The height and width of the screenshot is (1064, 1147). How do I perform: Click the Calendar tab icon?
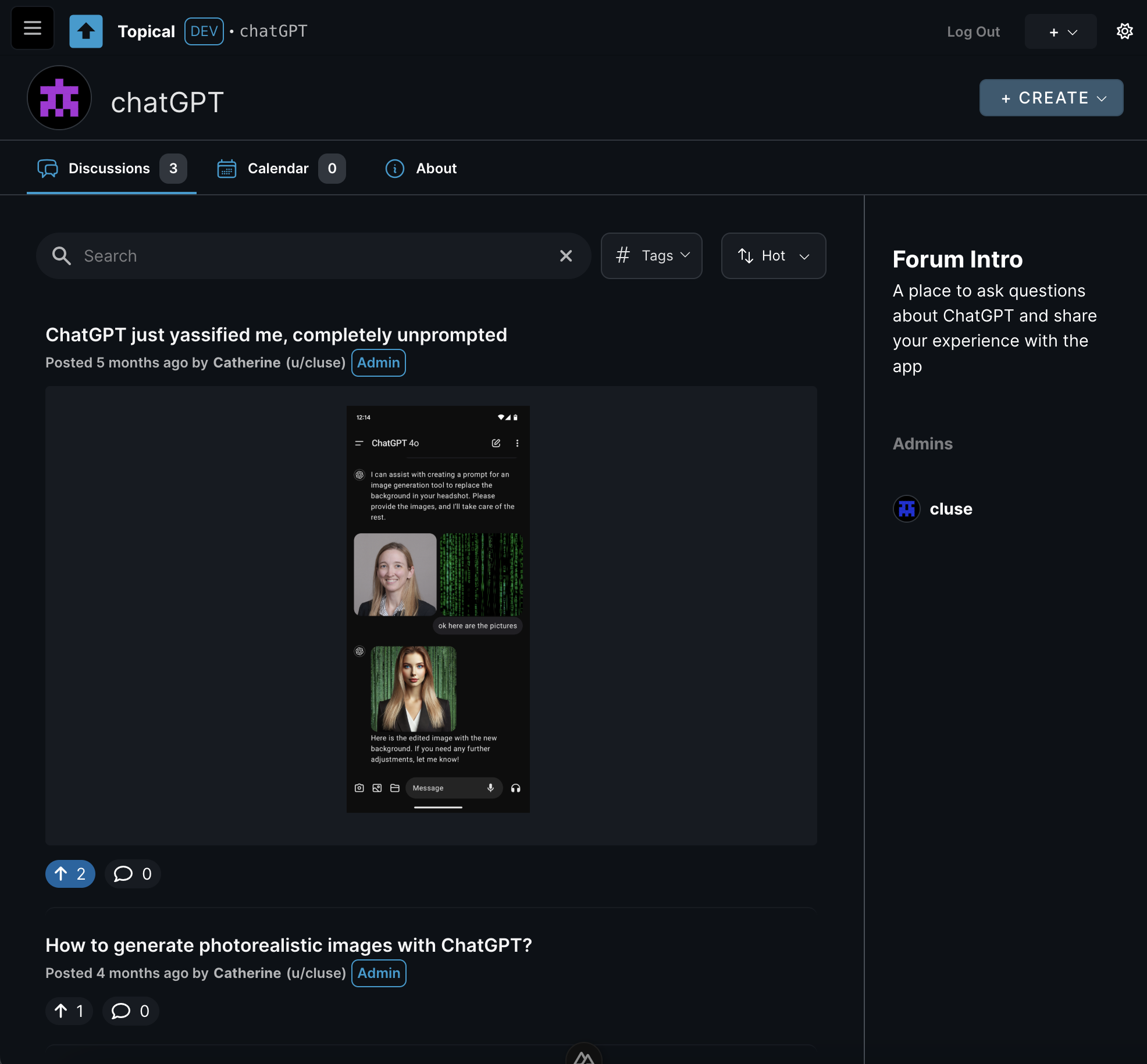coord(227,169)
